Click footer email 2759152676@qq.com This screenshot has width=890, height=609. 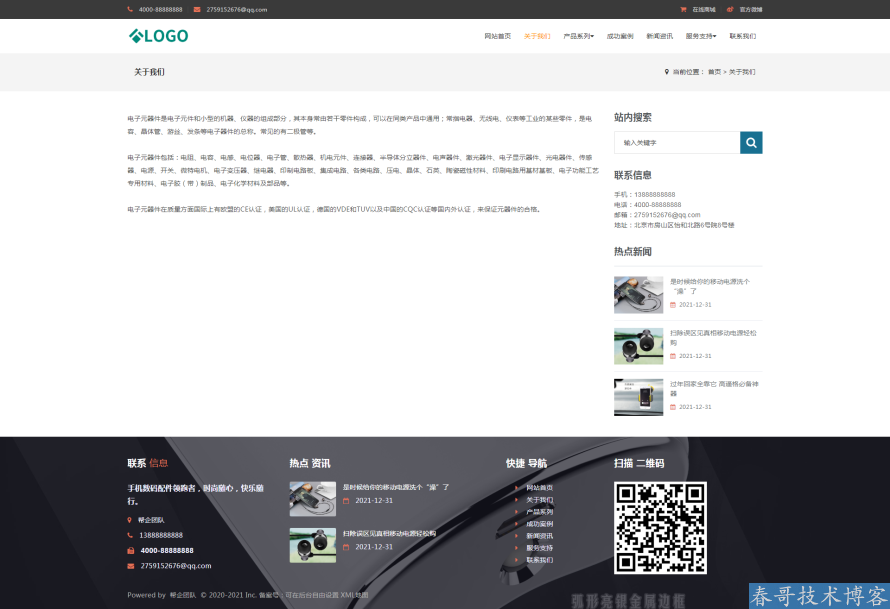pyautogui.click(x=176, y=566)
